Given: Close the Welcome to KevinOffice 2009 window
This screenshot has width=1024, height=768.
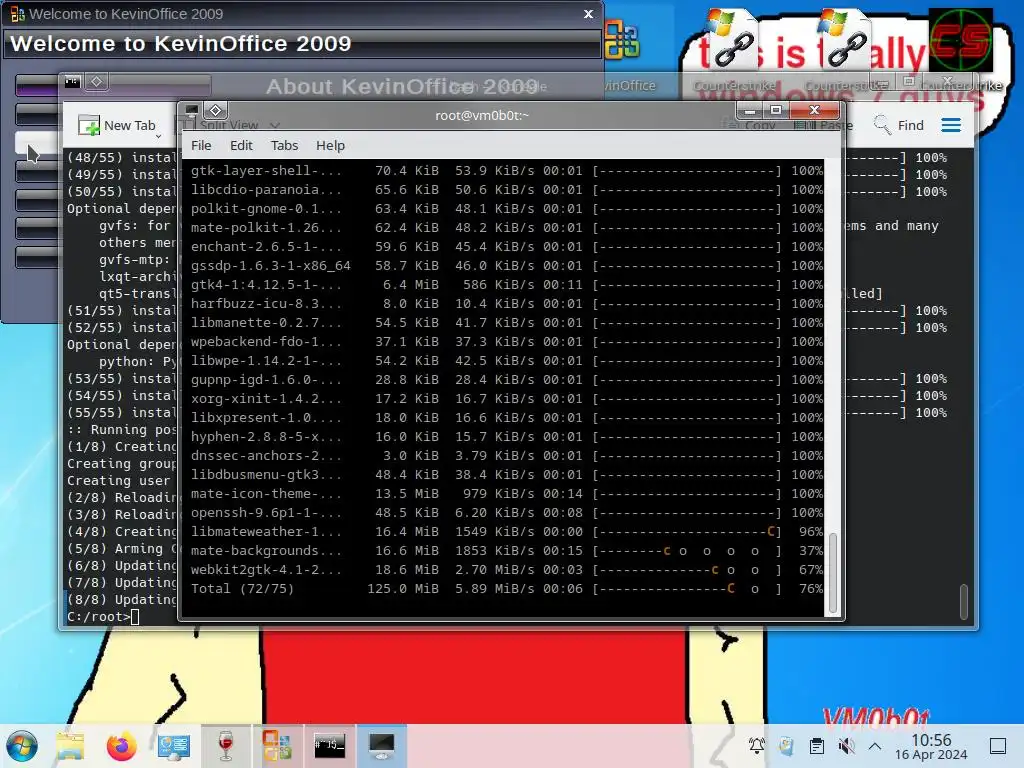Looking at the screenshot, I should [588, 14].
